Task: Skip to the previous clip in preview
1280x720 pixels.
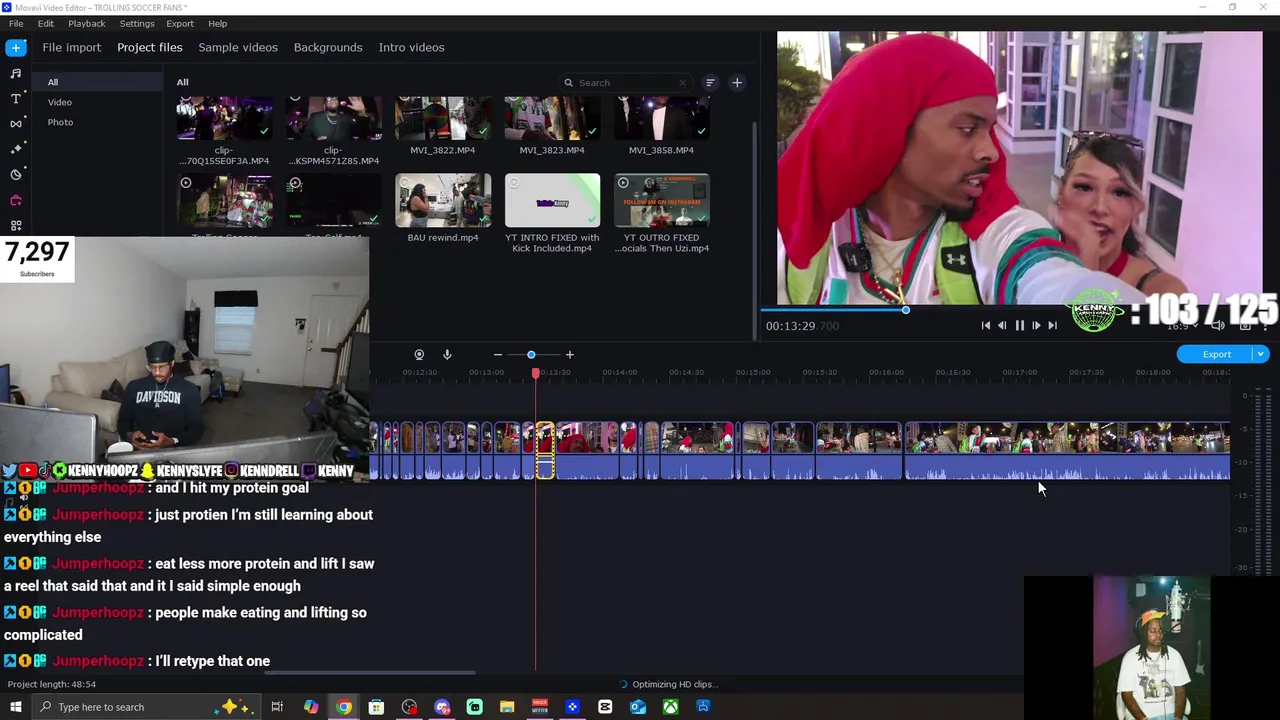Action: [986, 325]
